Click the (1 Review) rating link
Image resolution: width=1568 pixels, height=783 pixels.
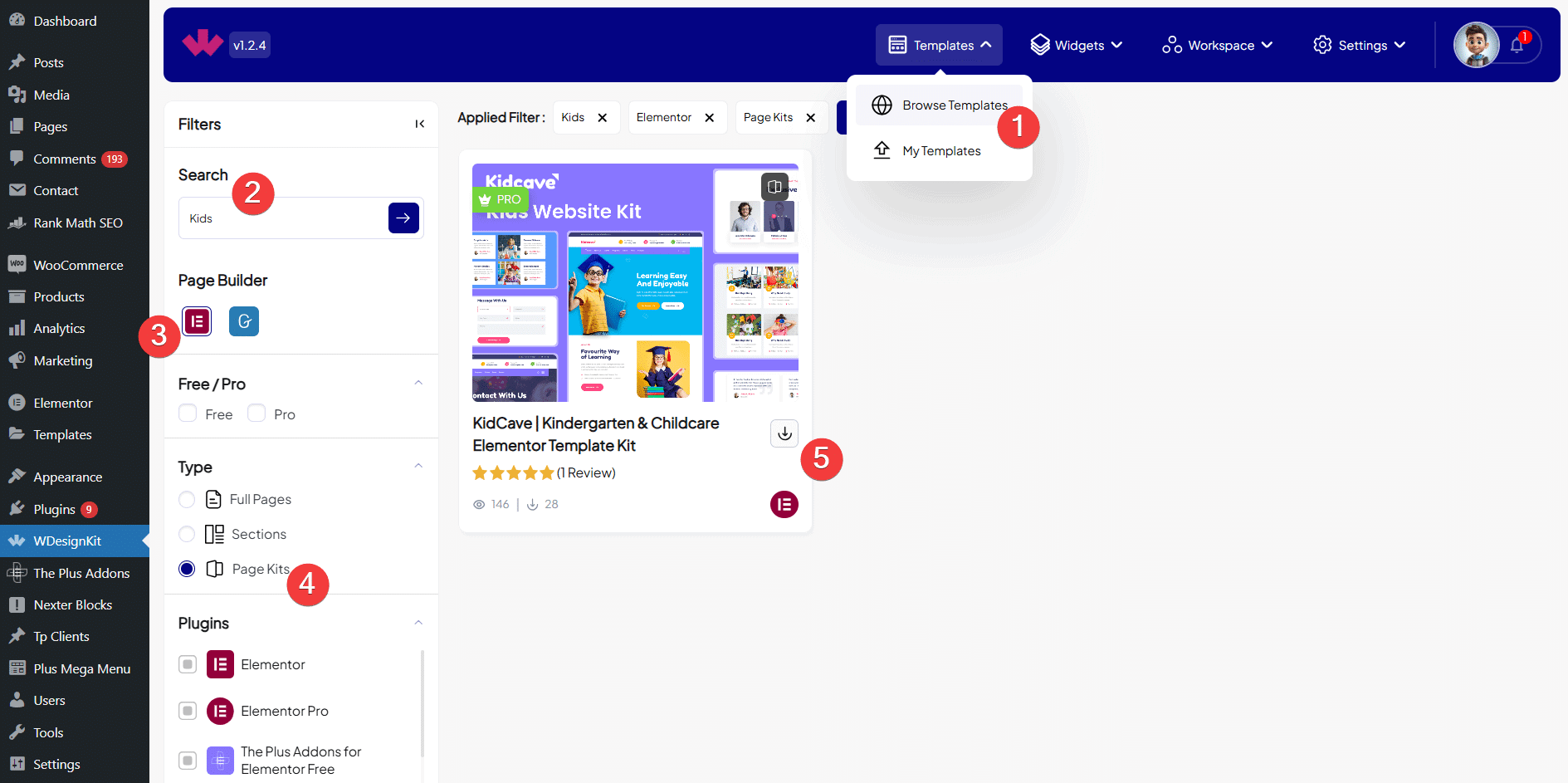pyautogui.click(x=586, y=472)
